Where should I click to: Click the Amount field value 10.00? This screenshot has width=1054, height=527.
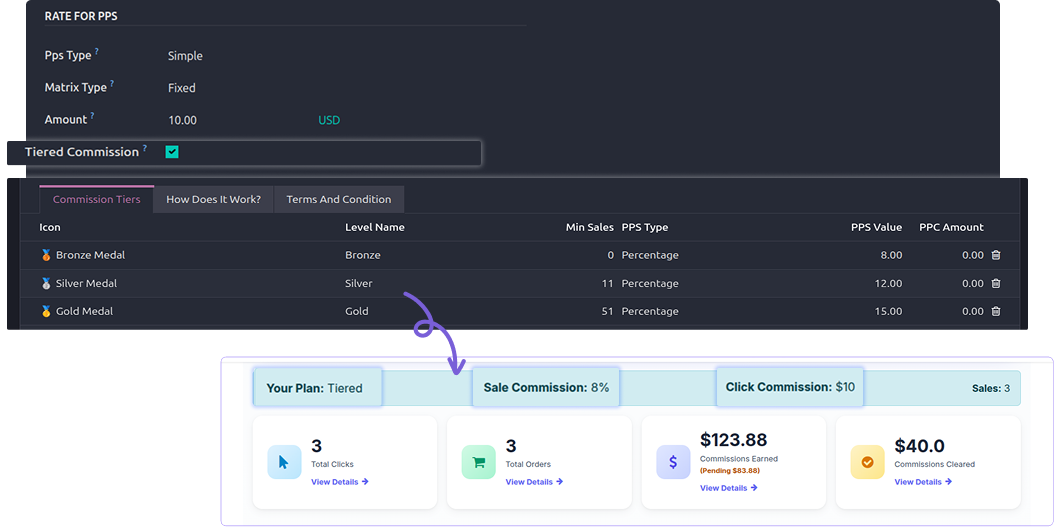click(182, 120)
